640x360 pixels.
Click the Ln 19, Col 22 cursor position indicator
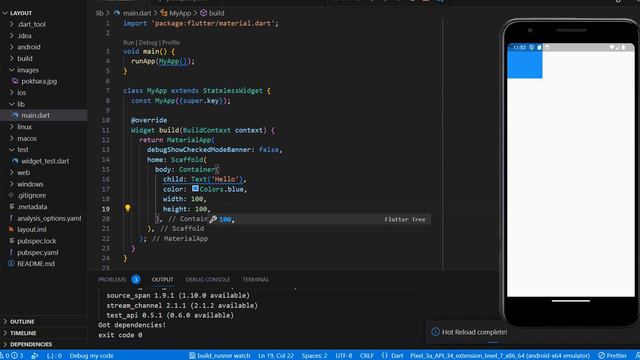pos(276,356)
